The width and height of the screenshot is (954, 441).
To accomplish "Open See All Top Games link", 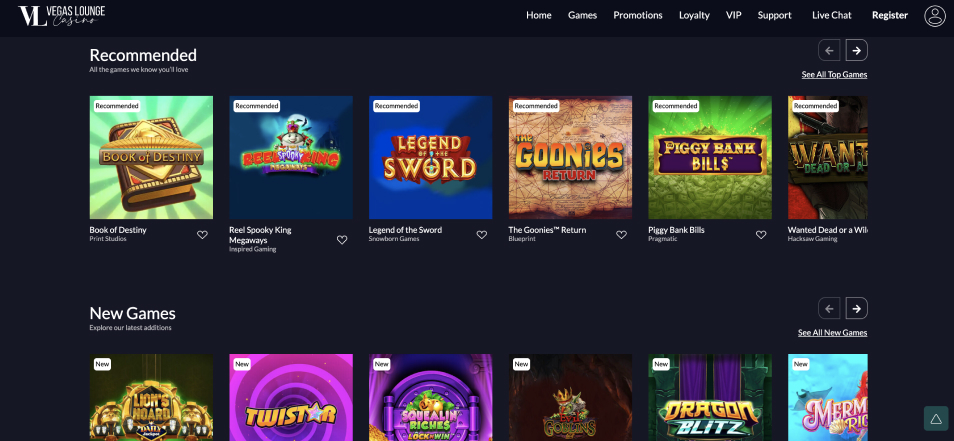I will (834, 75).
